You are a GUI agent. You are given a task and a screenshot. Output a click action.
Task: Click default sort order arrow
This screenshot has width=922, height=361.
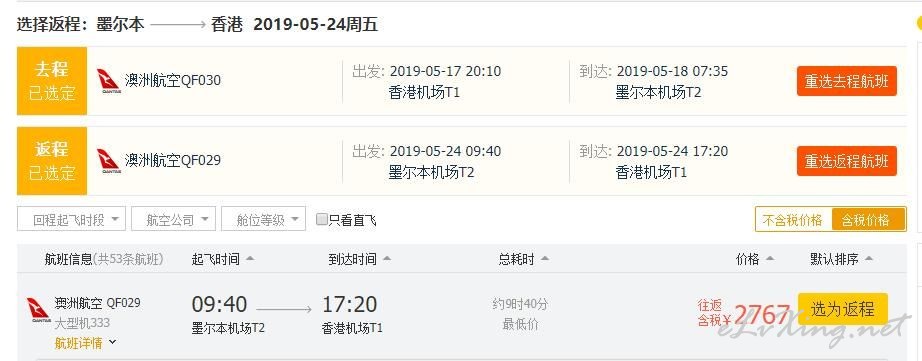869,259
